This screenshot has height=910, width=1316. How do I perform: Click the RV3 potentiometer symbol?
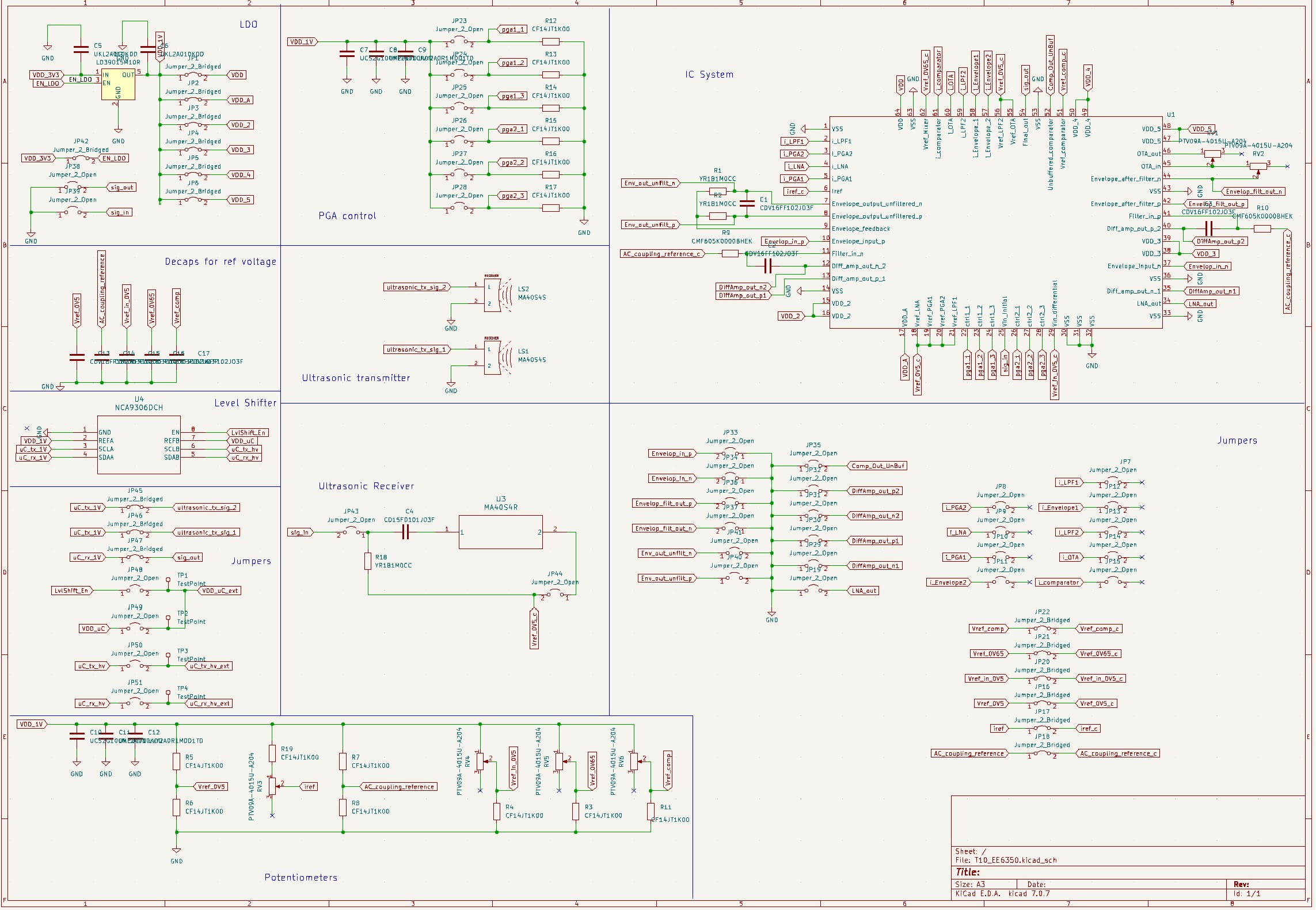tap(272, 786)
